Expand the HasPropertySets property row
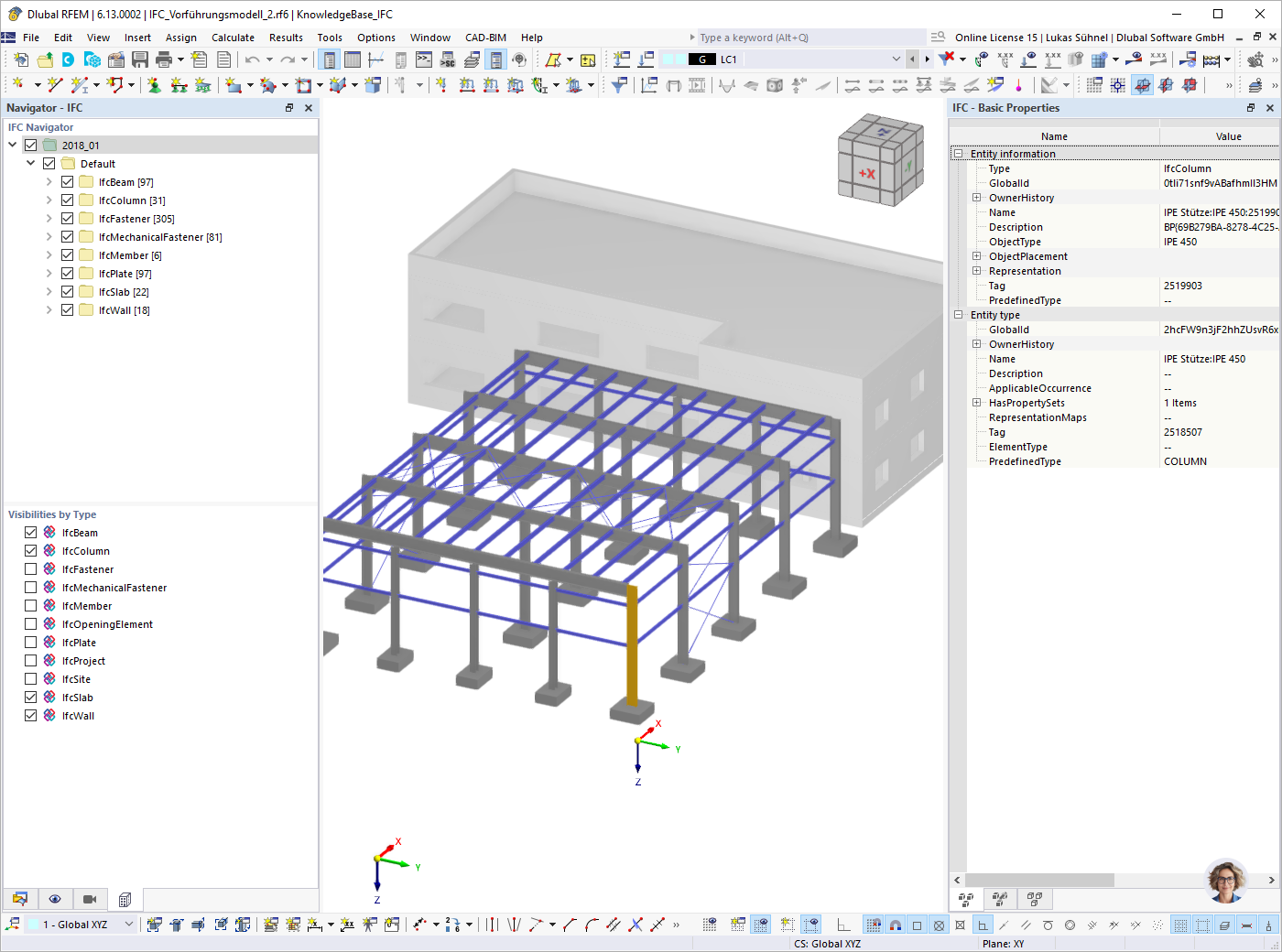The image size is (1282, 952). [x=977, y=403]
